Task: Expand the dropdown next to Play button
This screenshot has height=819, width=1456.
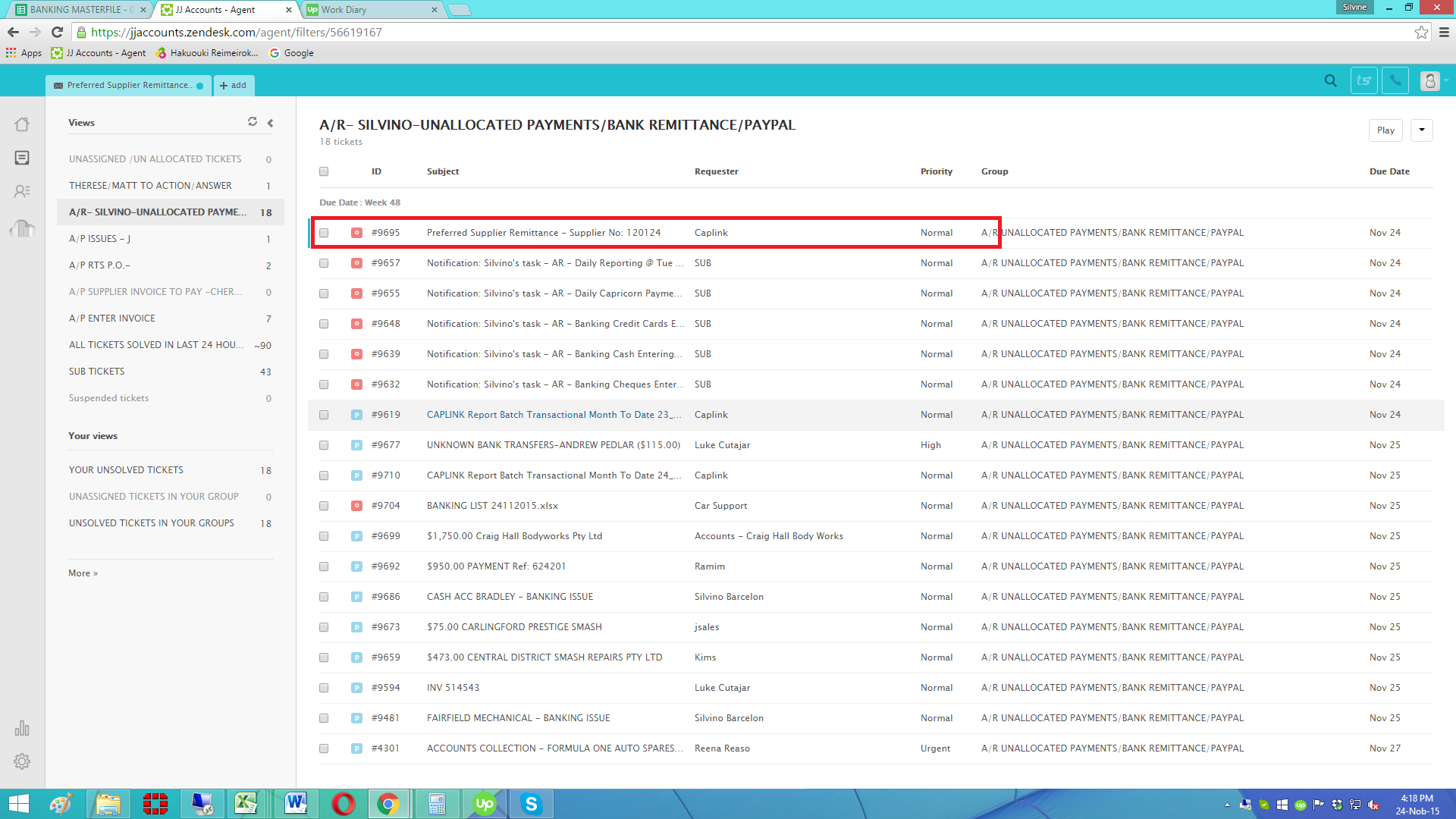Action: [x=1422, y=130]
